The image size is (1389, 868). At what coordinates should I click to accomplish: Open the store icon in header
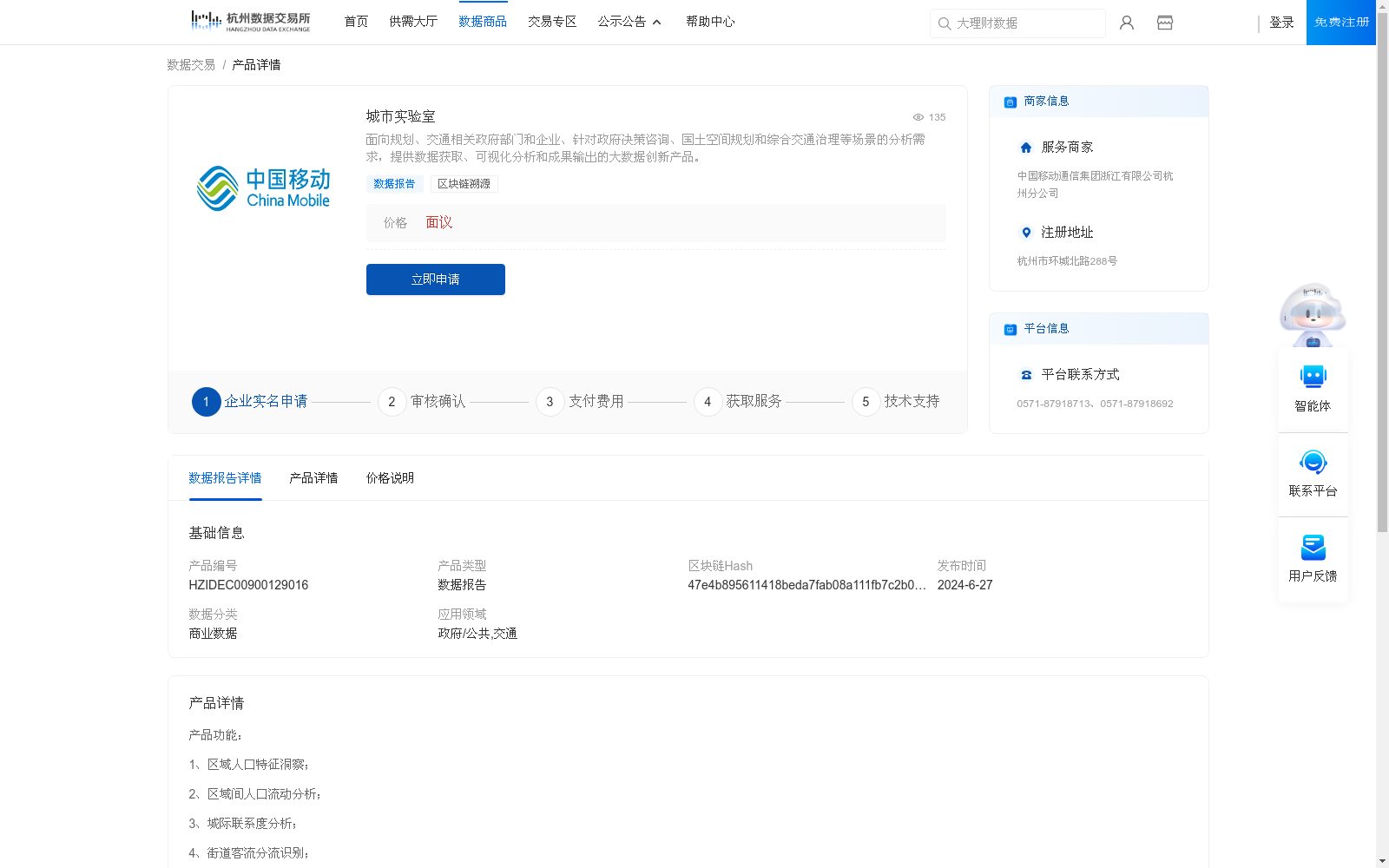coord(1165,23)
